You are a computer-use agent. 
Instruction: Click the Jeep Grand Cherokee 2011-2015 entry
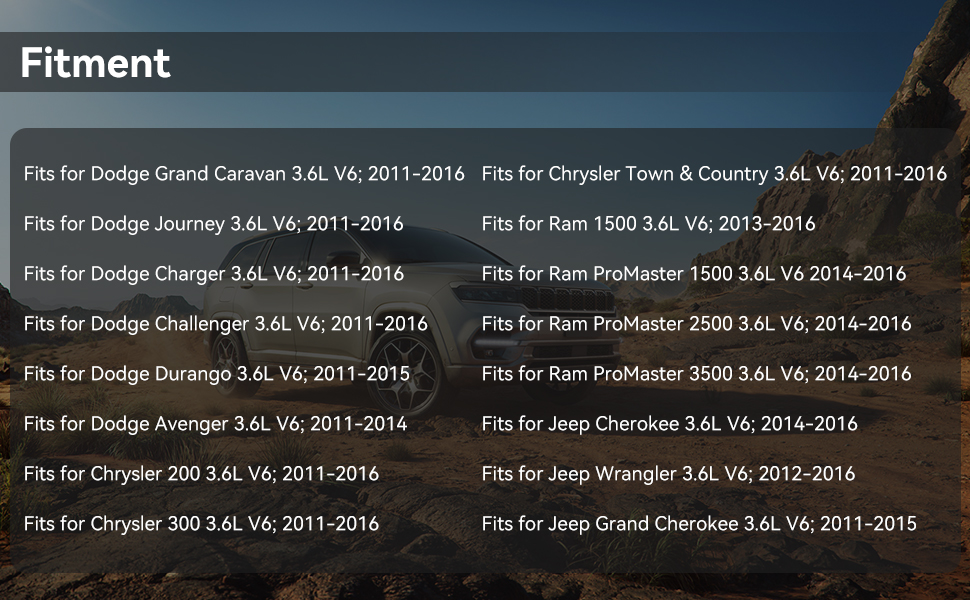point(699,524)
